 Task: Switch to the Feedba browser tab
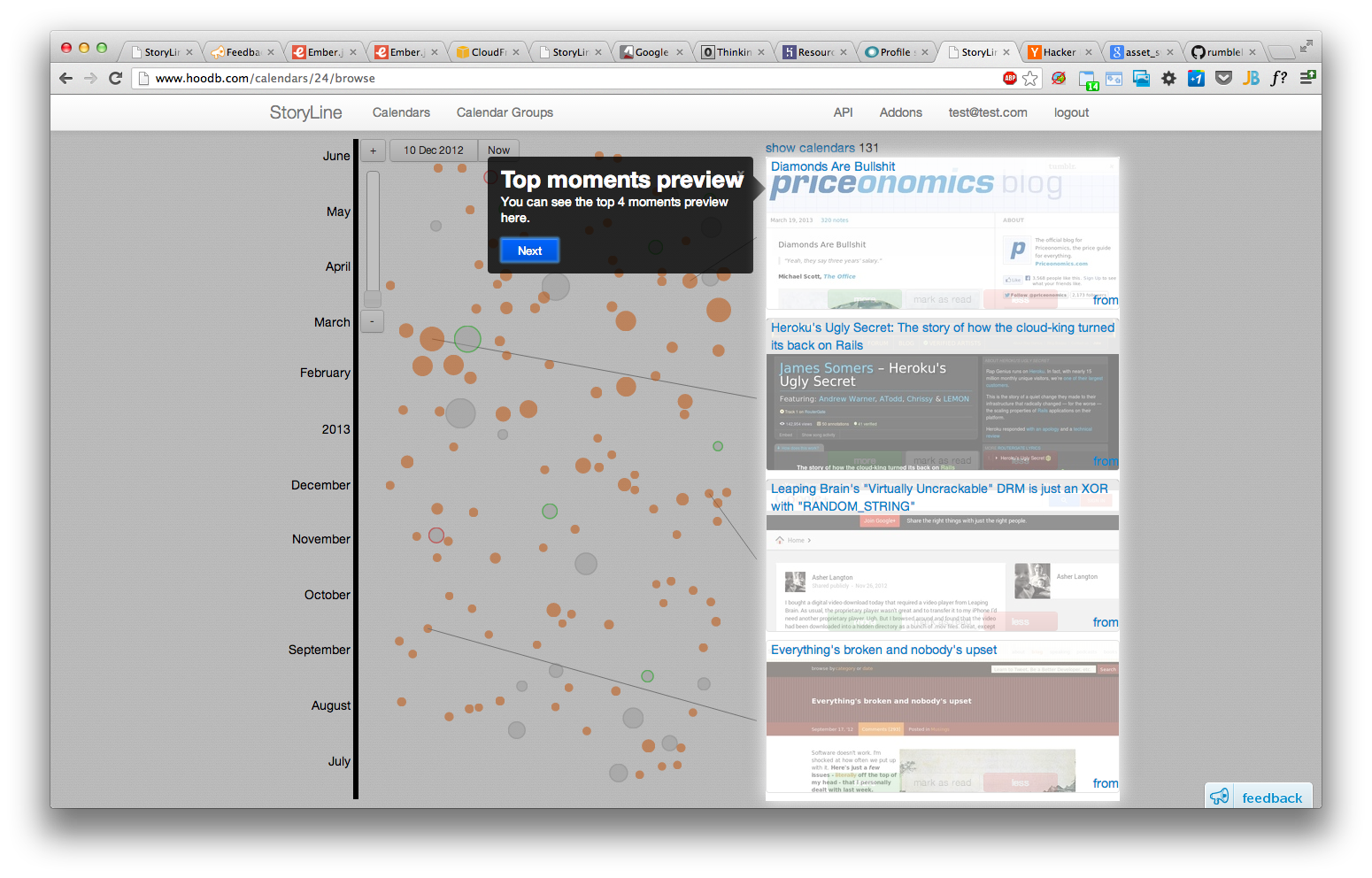point(242,52)
